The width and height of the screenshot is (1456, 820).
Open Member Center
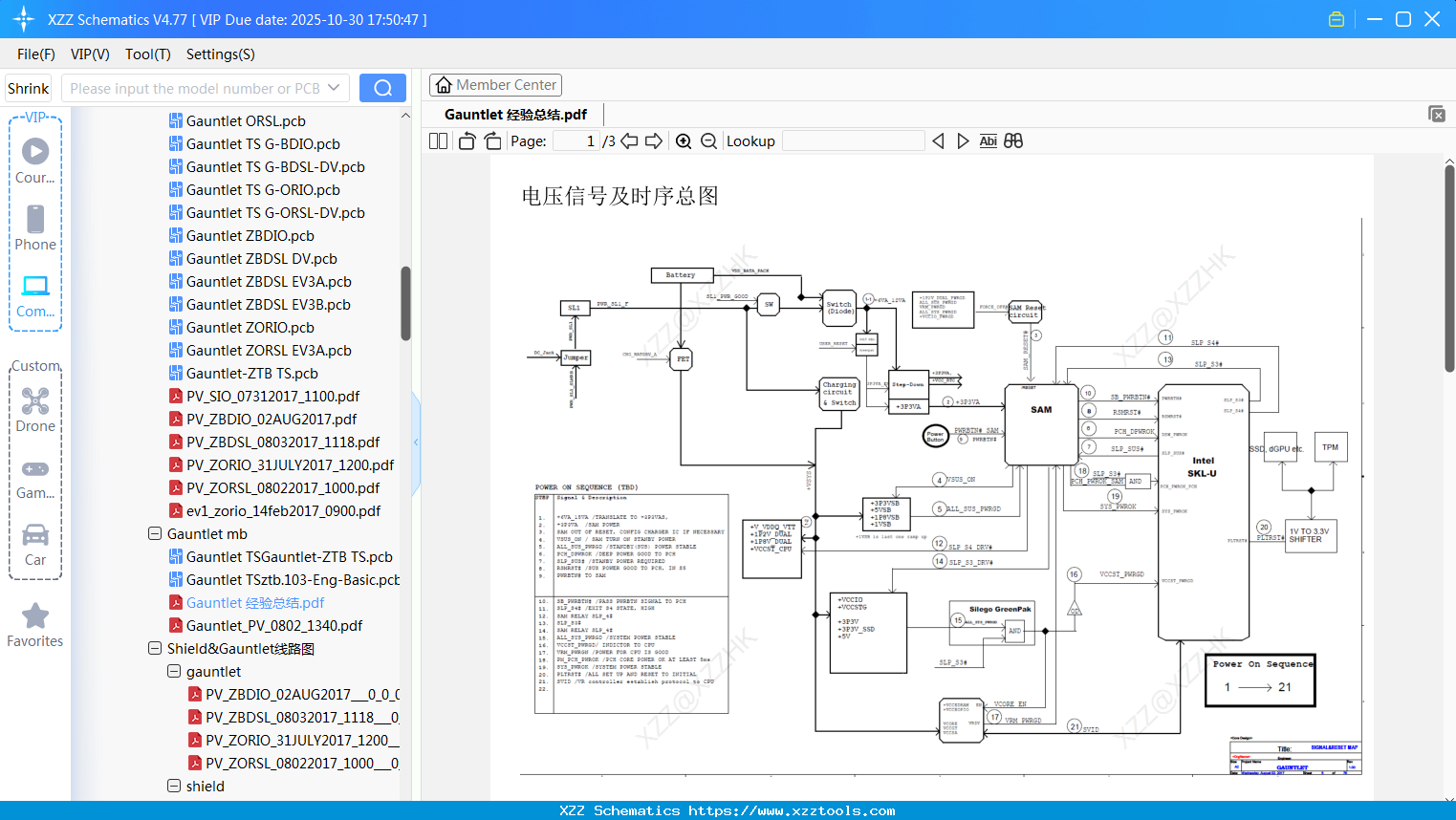point(495,85)
